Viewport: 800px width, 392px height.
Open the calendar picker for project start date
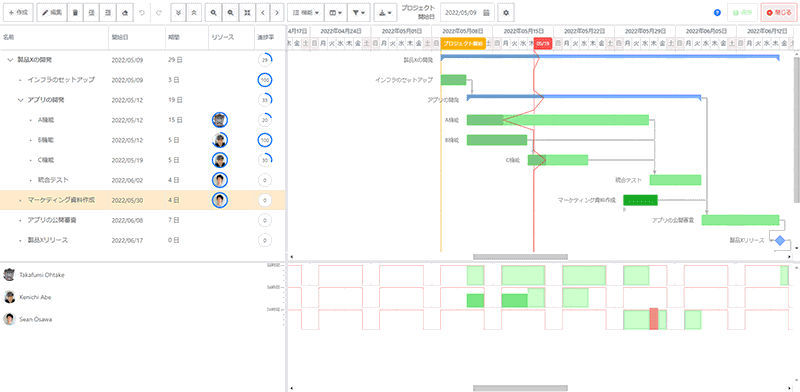coord(486,12)
